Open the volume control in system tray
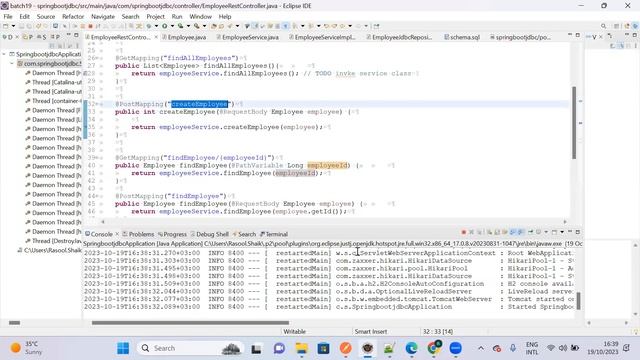 pyautogui.click(x=563, y=348)
